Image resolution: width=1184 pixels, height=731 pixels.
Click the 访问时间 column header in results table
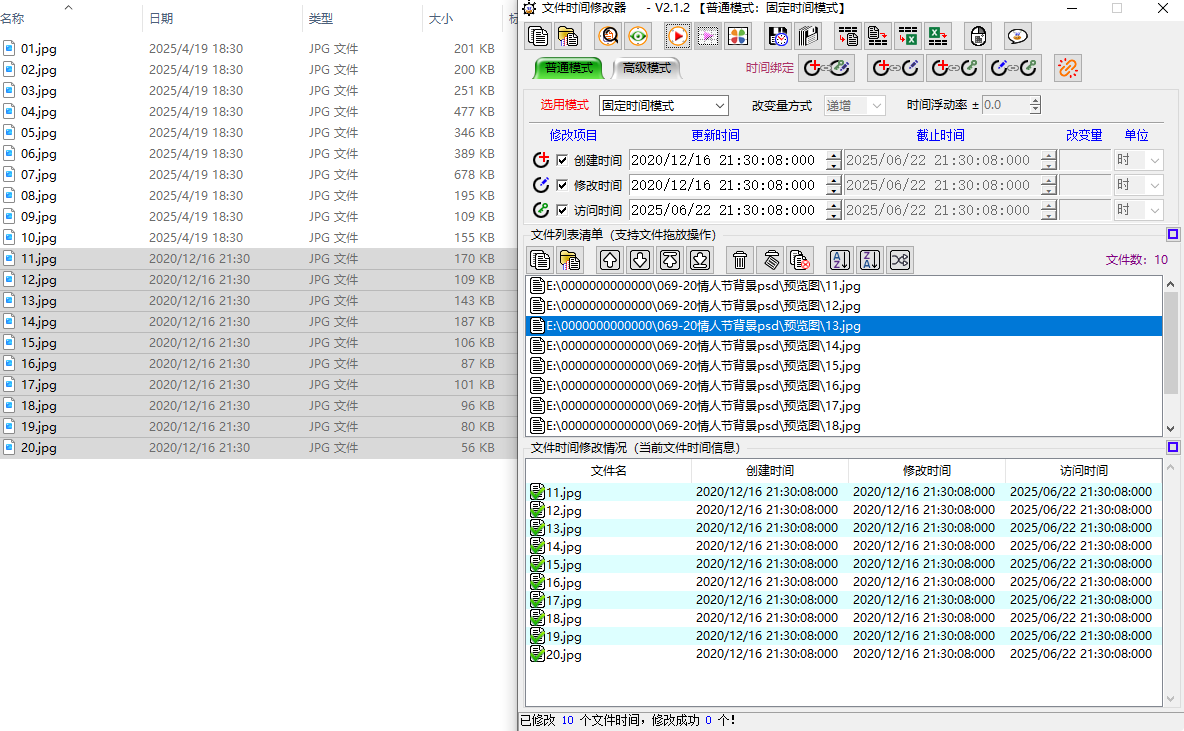point(1084,470)
